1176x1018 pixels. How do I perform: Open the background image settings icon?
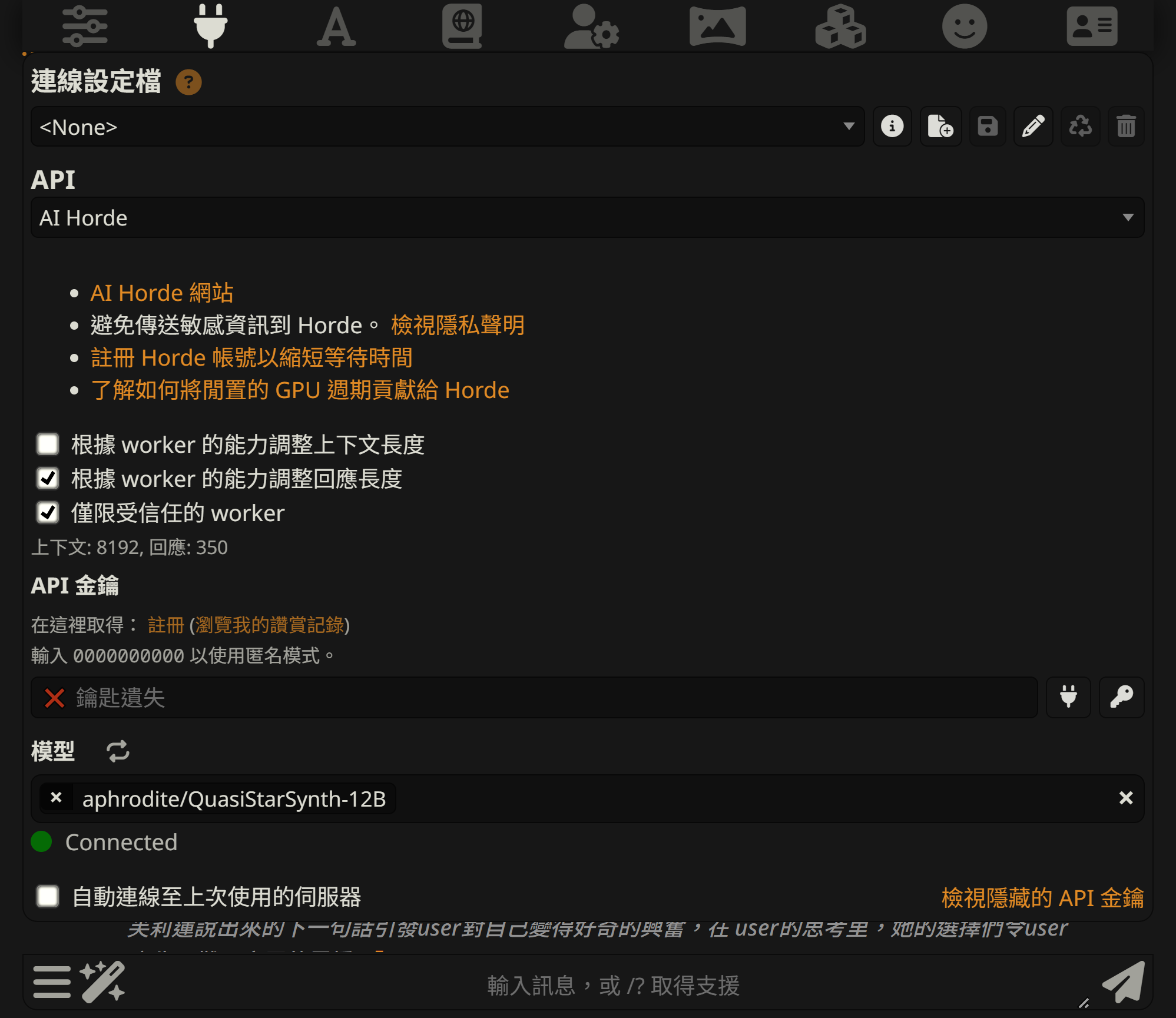717,26
